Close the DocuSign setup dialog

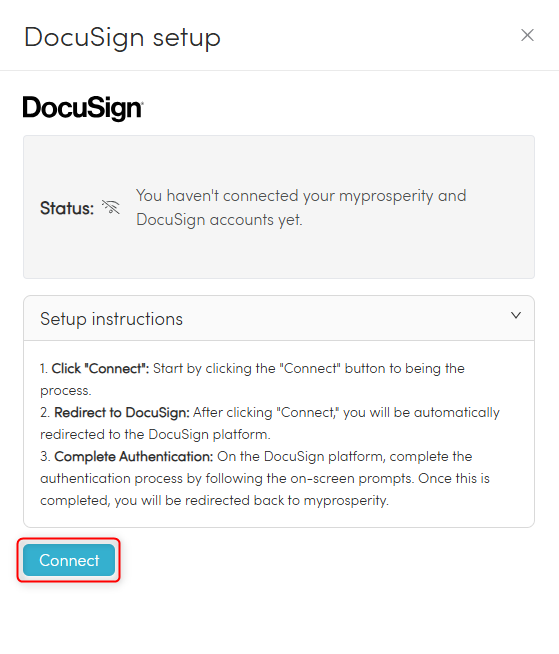(x=527, y=35)
